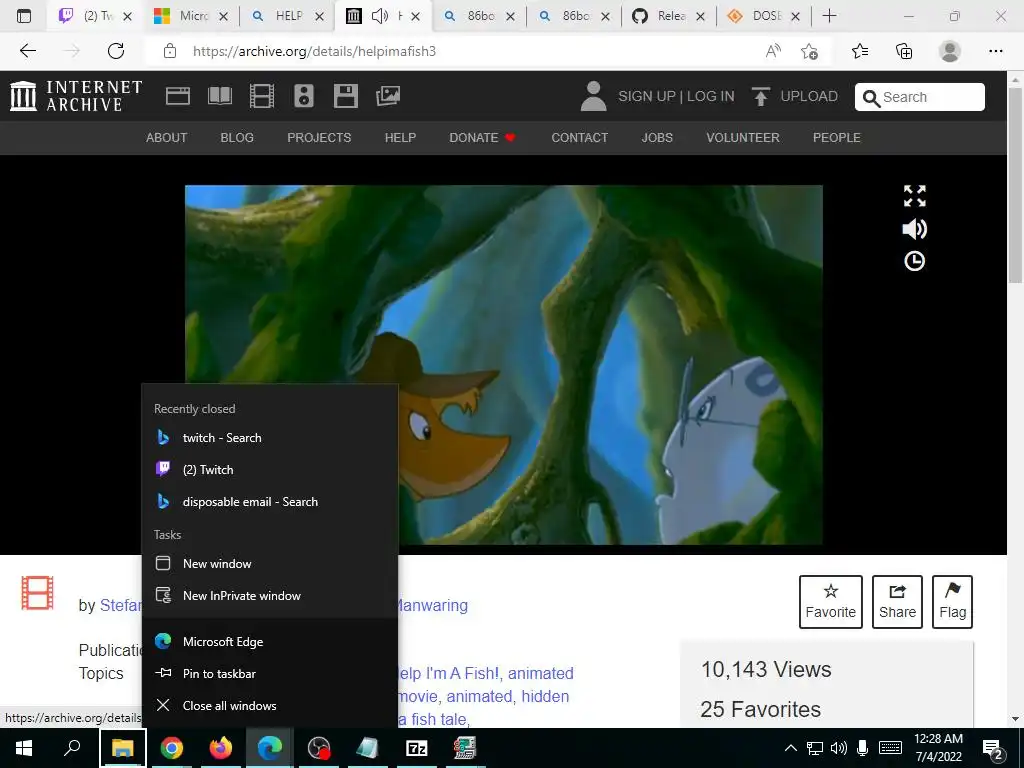
Task: Close the Twitch tab
Action: (128, 16)
